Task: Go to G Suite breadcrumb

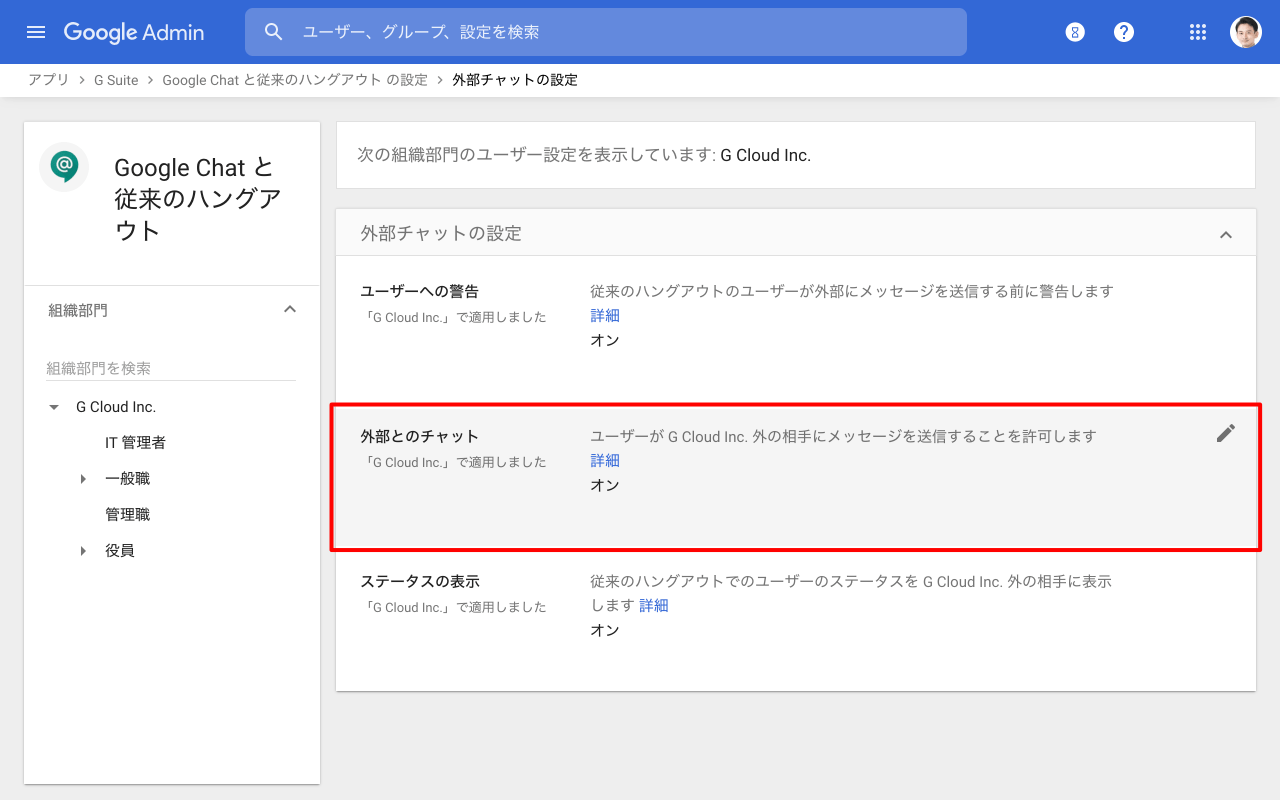Action: pos(116,80)
